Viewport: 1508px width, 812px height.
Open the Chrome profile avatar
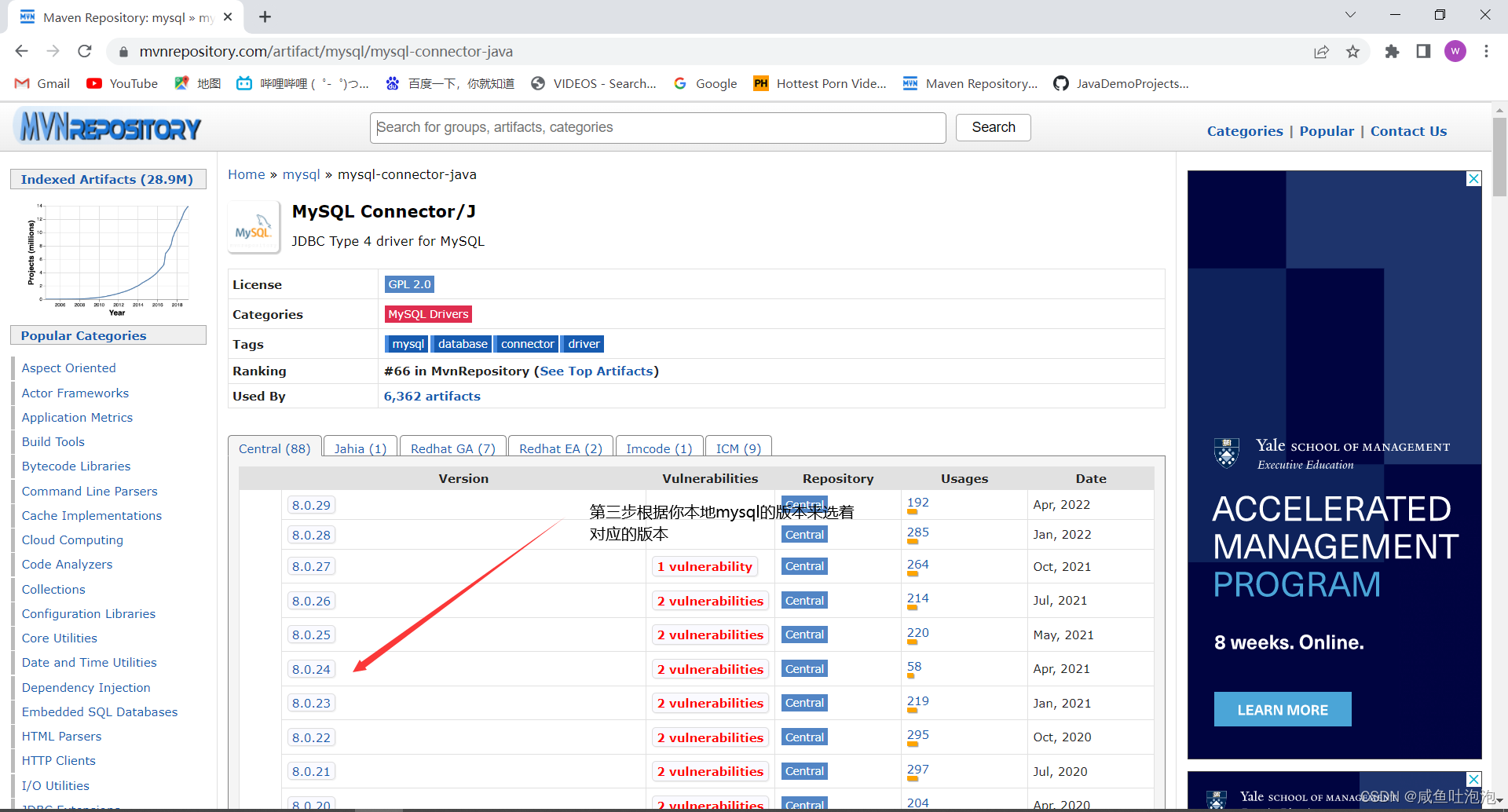1455,52
